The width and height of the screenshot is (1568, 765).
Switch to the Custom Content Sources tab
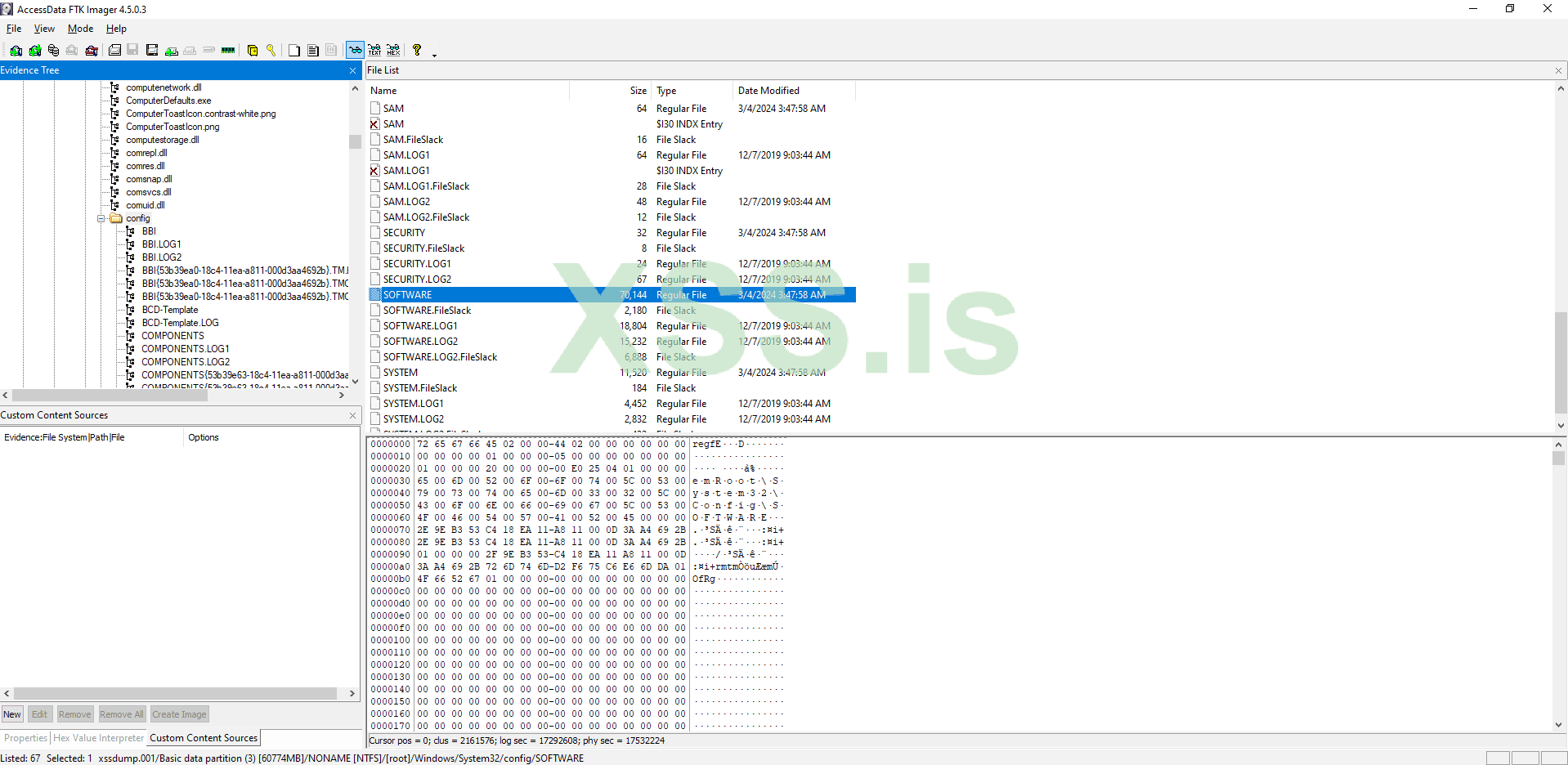(x=204, y=738)
